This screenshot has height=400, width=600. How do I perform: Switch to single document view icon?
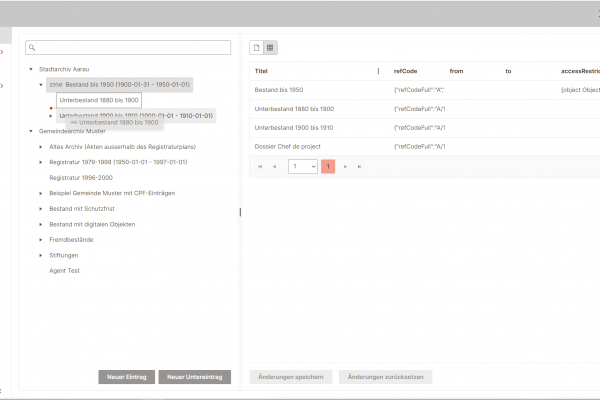256,48
